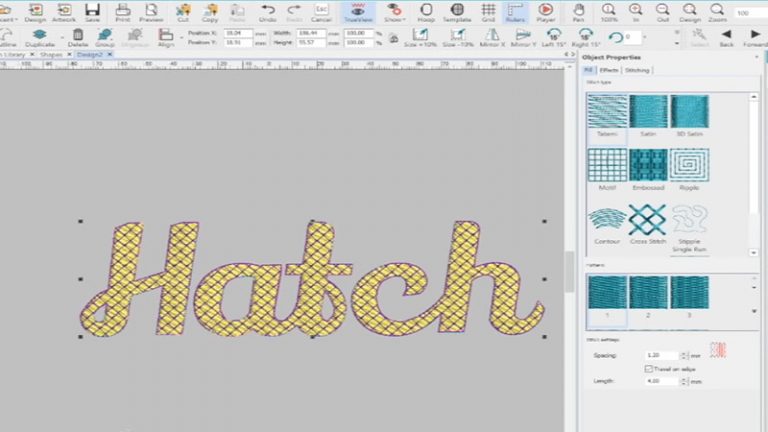
Task: Click the Artwork import icon
Action: point(64,13)
